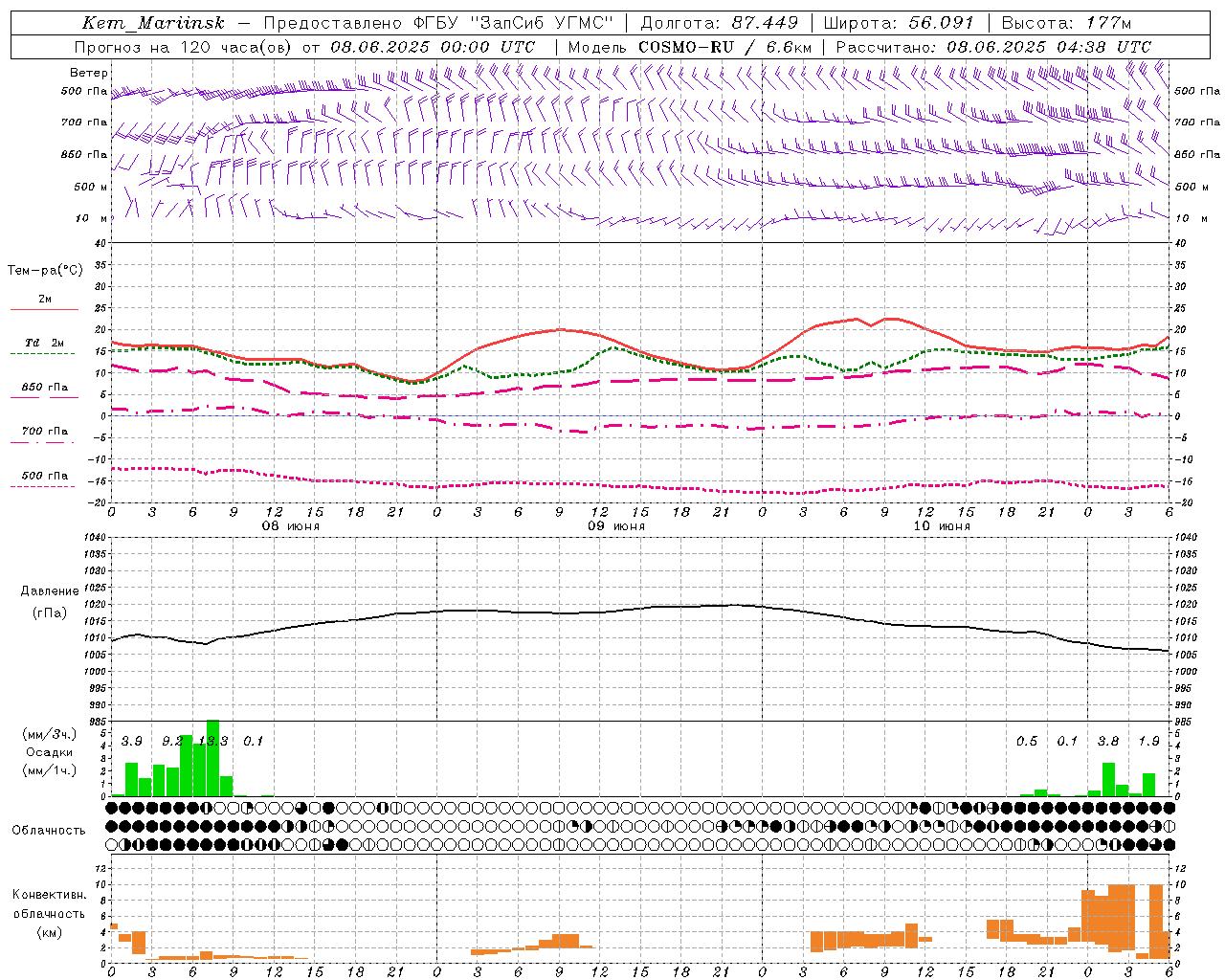Image resolution: width=1225 pixels, height=980 pixels.
Task: Select the Широта: 56.091 value
Action: 899,23
